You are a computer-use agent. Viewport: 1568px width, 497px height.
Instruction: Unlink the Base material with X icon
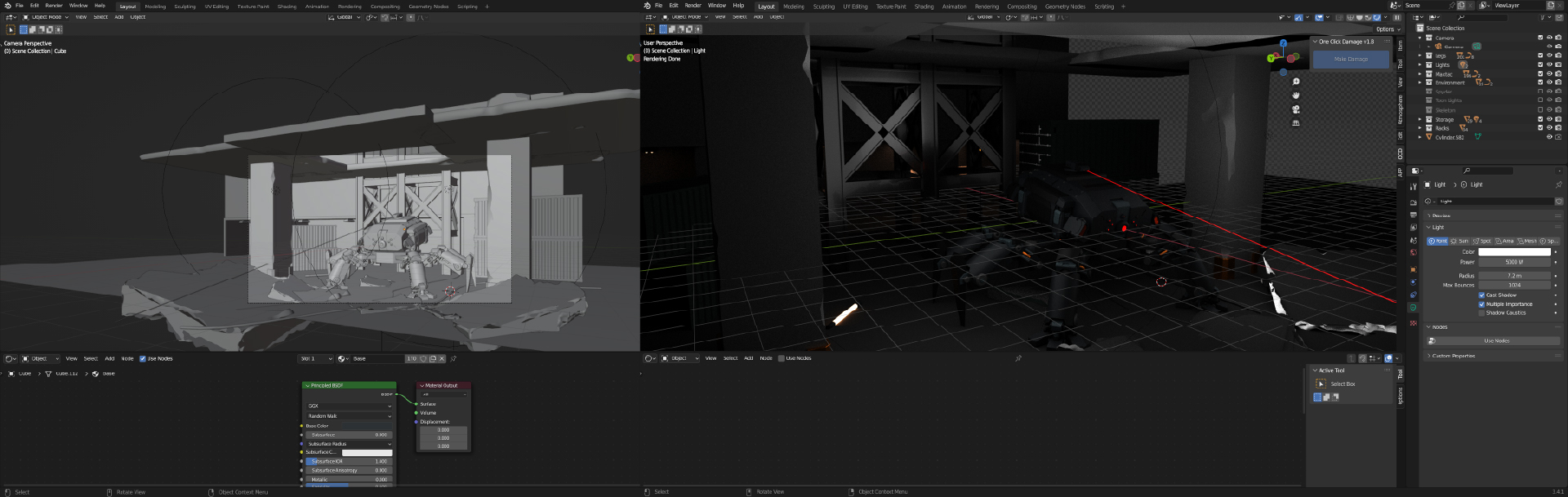pyautogui.click(x=442, y=358)
